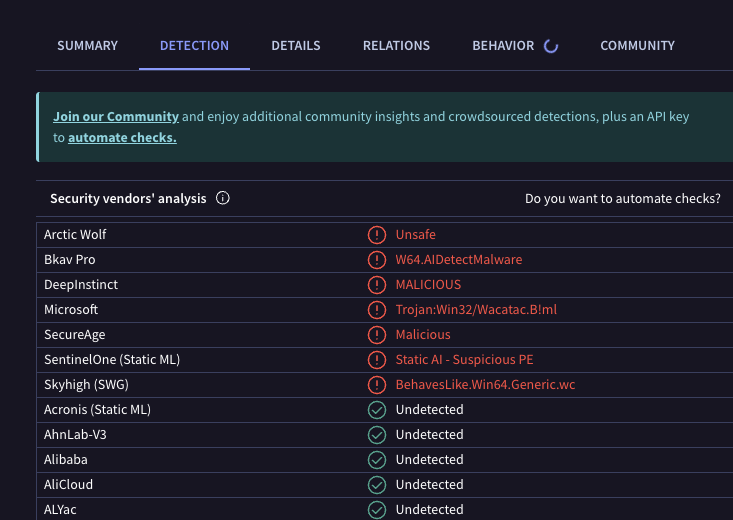Screen dimensions: 733x520
Task: Click the Undetected result for Alibaba
Action: click(x=430, y=459)
